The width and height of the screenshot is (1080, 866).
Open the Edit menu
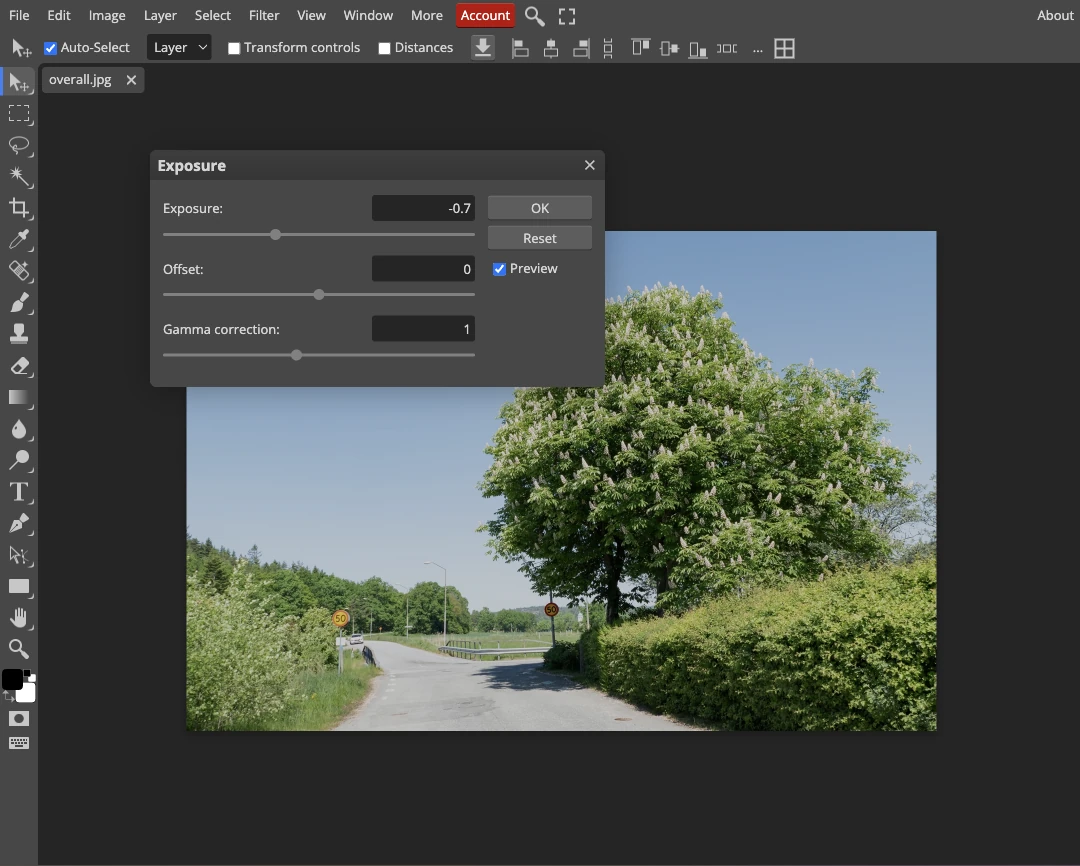tap(59, 15)
